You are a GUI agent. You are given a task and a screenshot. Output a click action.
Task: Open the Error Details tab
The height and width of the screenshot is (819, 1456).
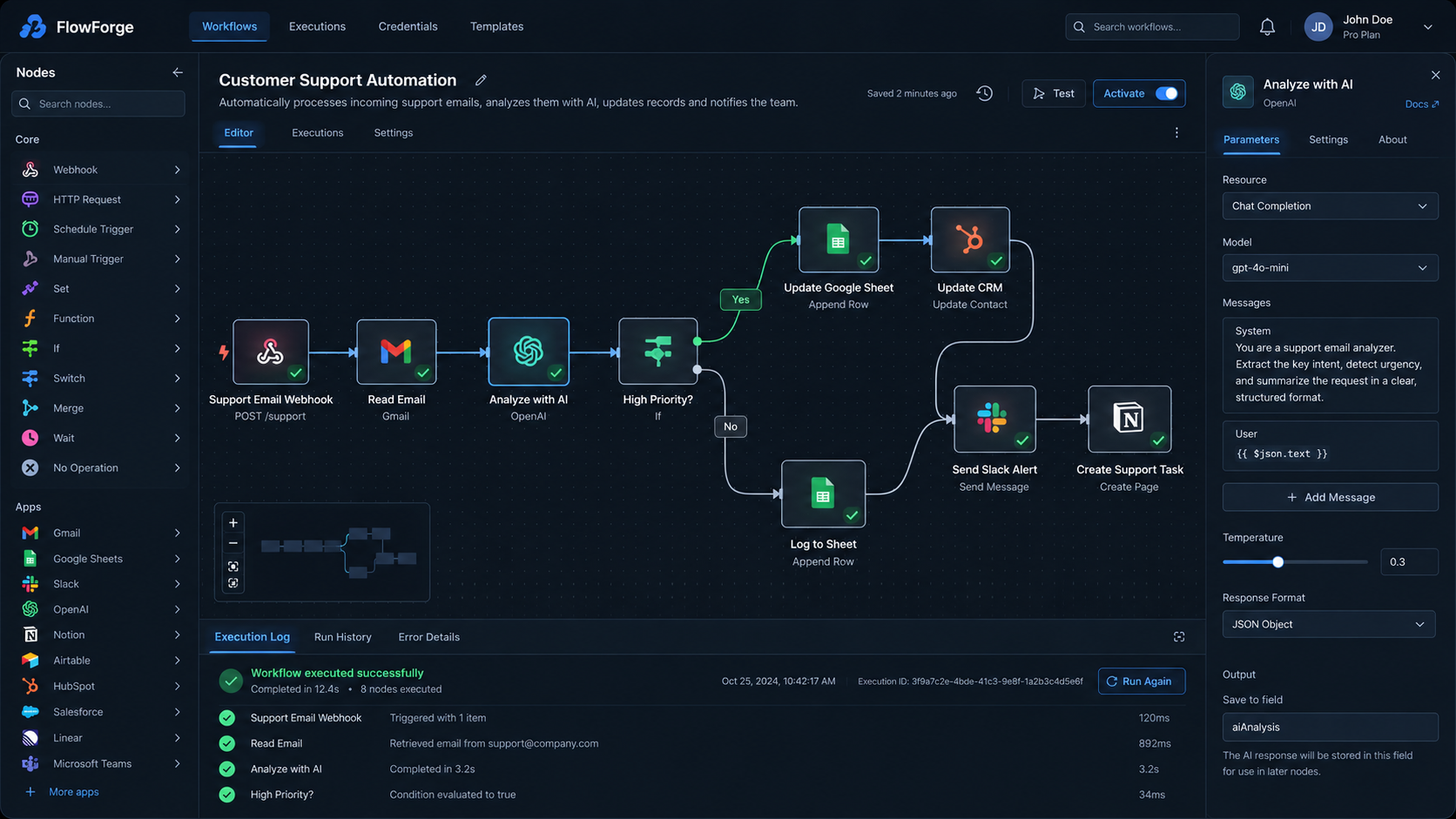428,637
